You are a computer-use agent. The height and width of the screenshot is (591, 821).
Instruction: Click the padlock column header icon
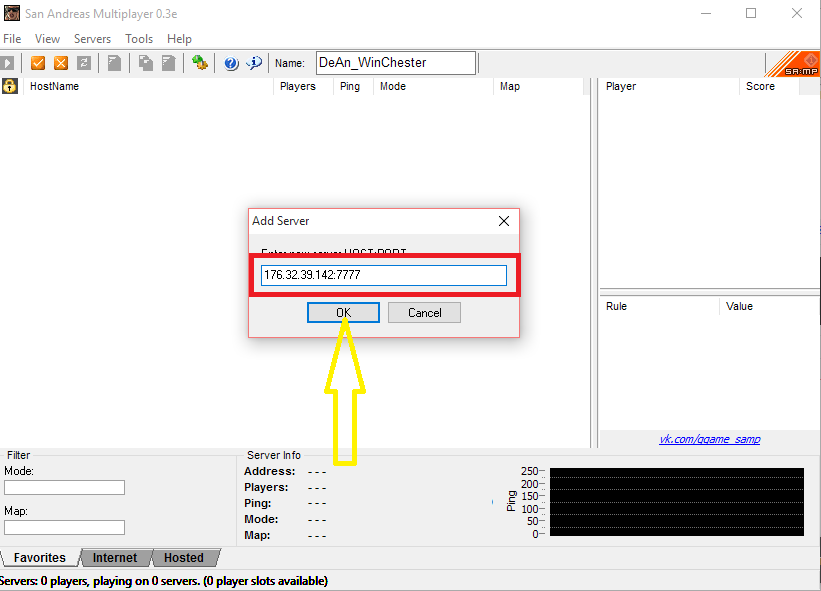[x=10, y=86]
